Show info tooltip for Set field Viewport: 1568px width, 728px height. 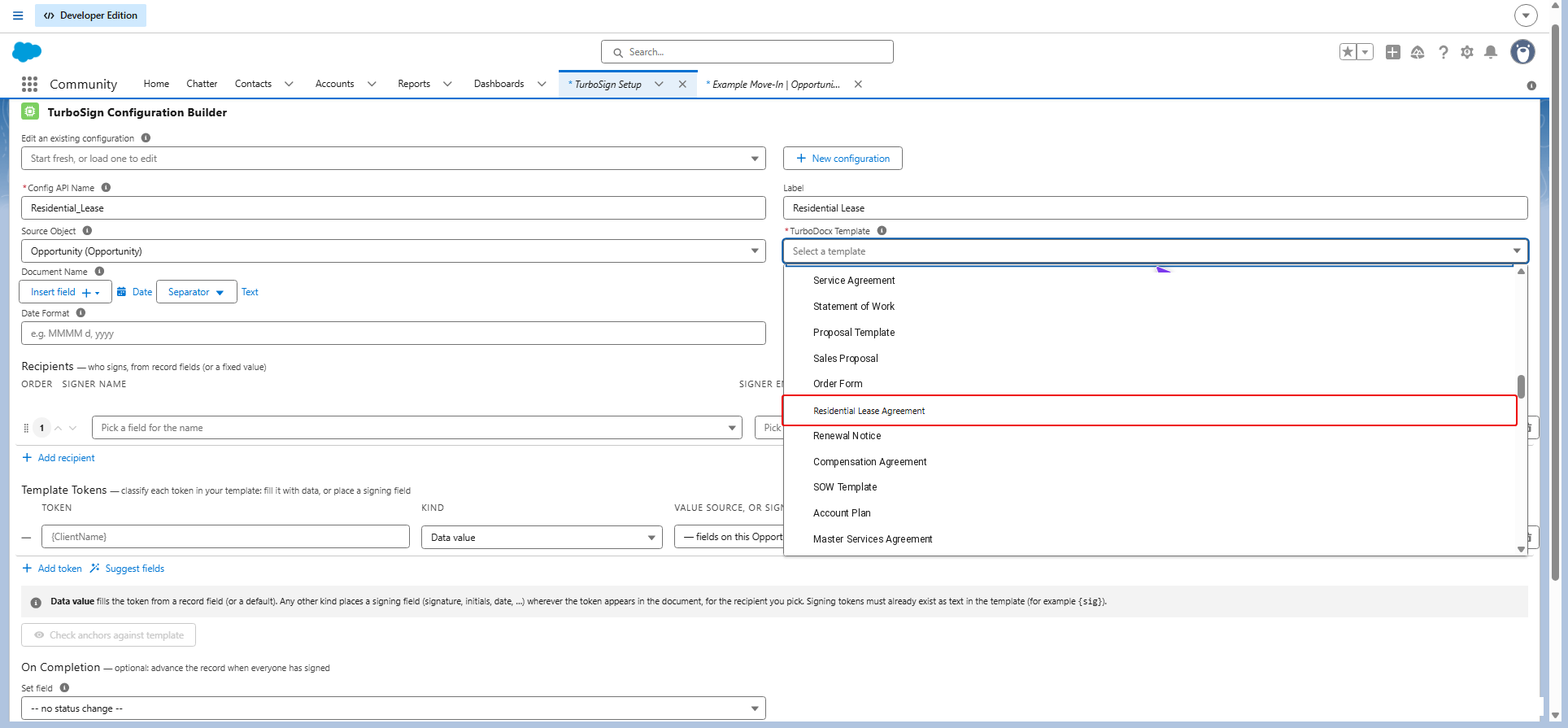tap(64, 688)
